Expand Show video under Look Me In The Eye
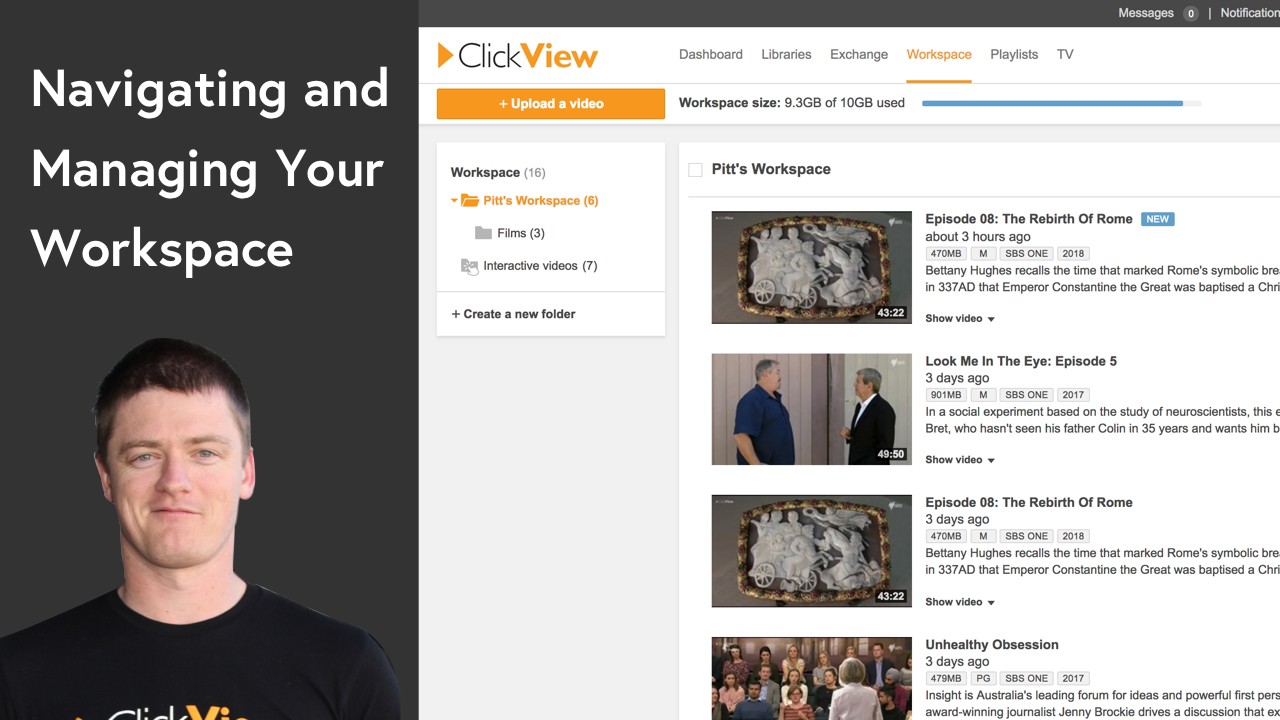 pos(960,460)
